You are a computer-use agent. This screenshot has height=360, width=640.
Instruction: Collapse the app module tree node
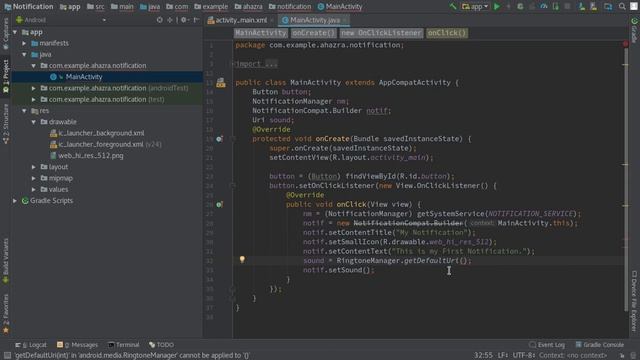[16, 32]
